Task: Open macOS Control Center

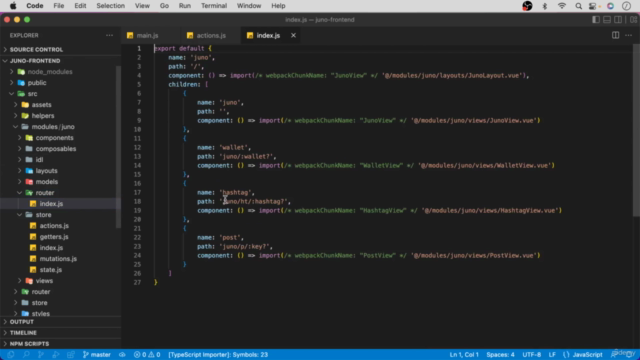Action: [x=593, y=6]
